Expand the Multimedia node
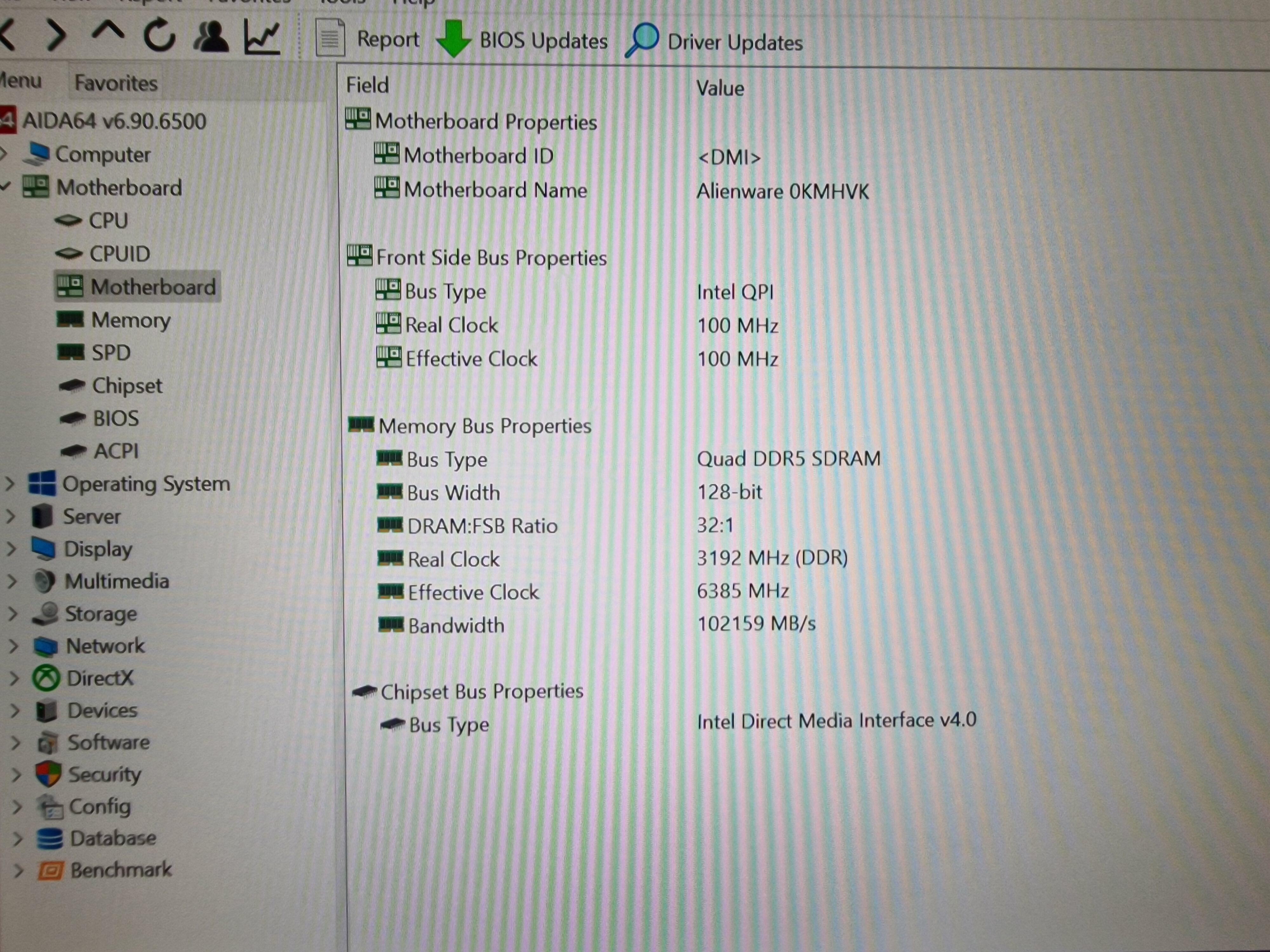The width and height of the screenshot is (1270, 952). point(11,581)
